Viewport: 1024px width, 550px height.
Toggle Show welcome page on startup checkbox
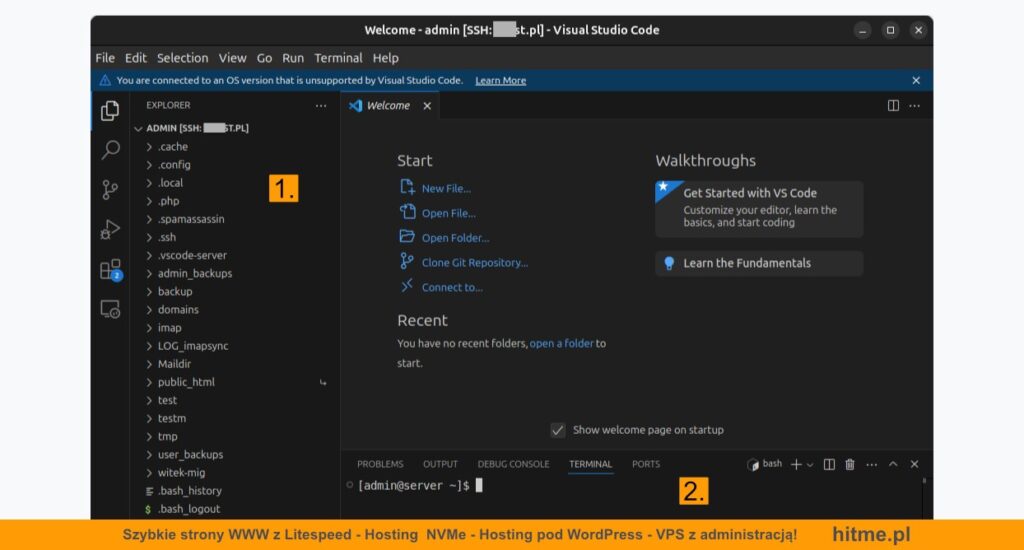[x=557, y=430]
